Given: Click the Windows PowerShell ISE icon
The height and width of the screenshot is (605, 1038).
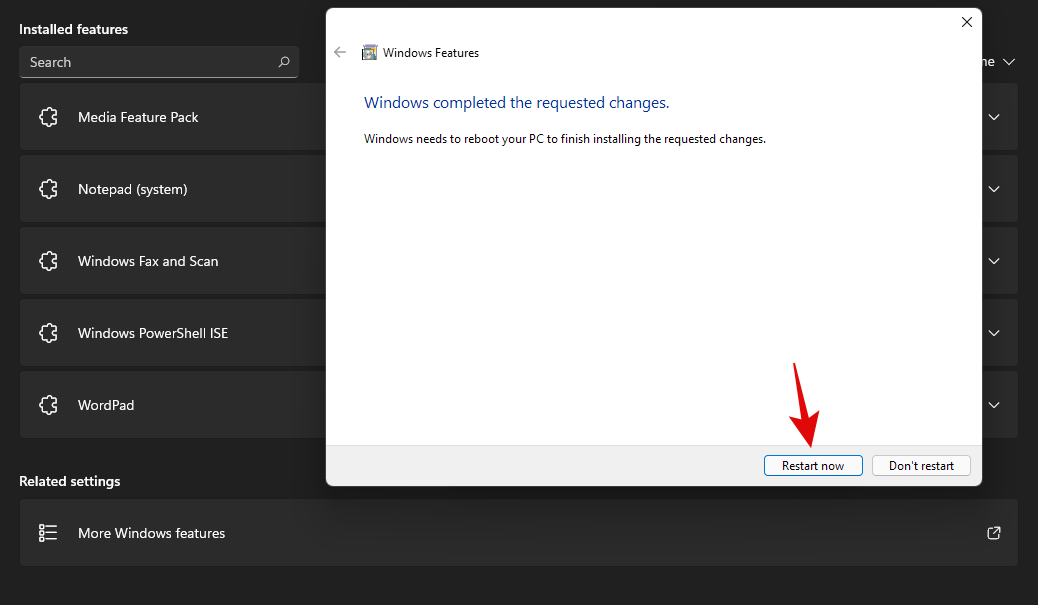Looking at the screenshot, I should tap(49, 333).
